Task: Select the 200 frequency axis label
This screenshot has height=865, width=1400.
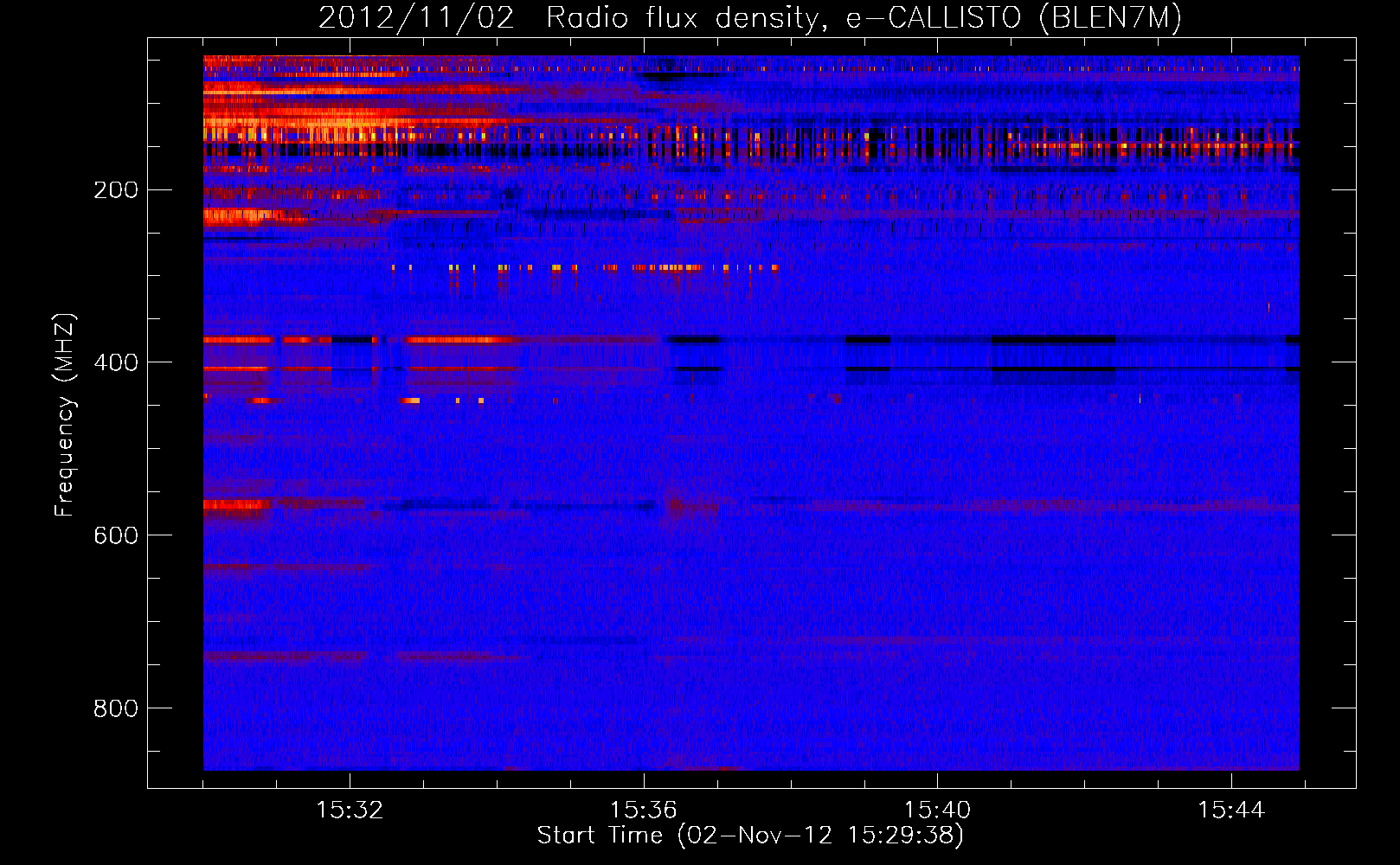Action: coord(115,189)
